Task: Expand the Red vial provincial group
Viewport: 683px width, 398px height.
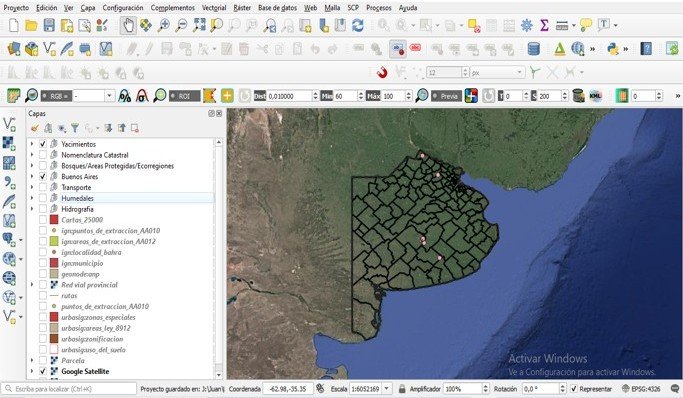Action: (x=32, y=285)
